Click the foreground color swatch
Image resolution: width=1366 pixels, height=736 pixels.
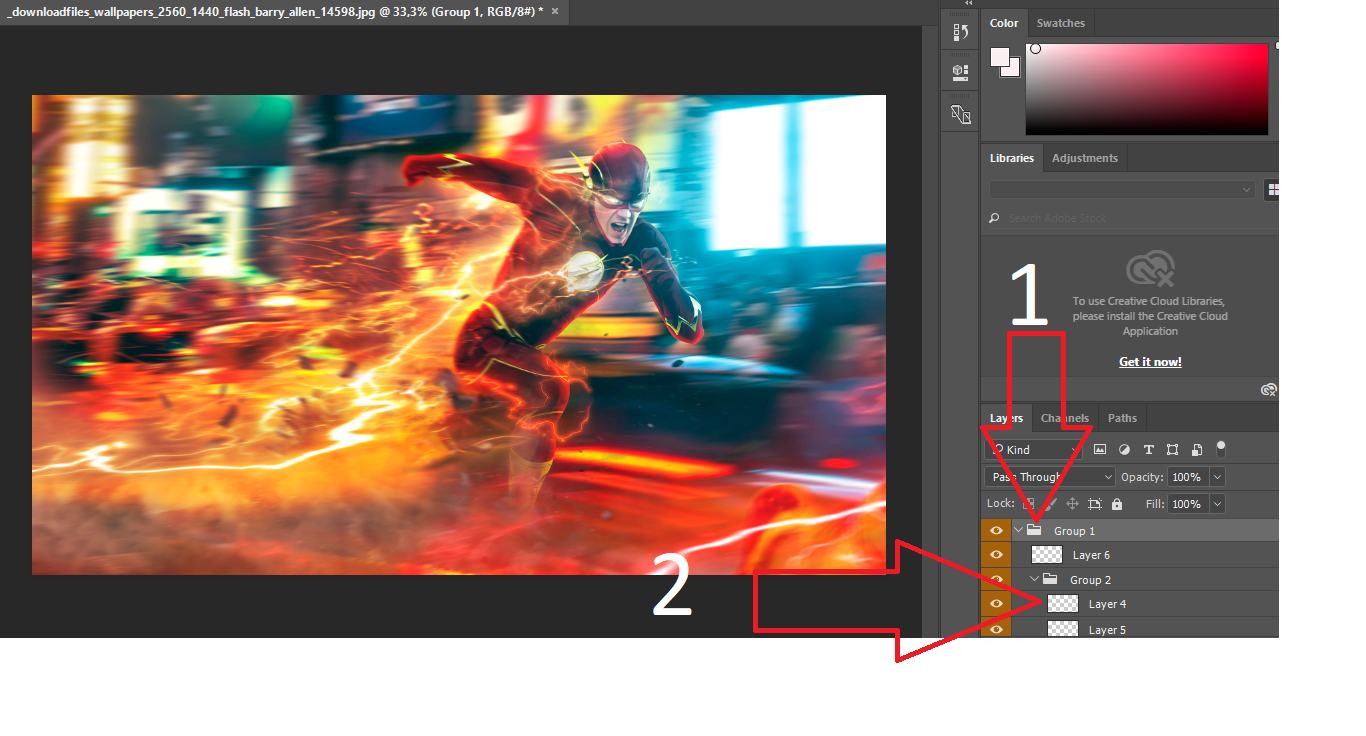tap(1000, 56)
